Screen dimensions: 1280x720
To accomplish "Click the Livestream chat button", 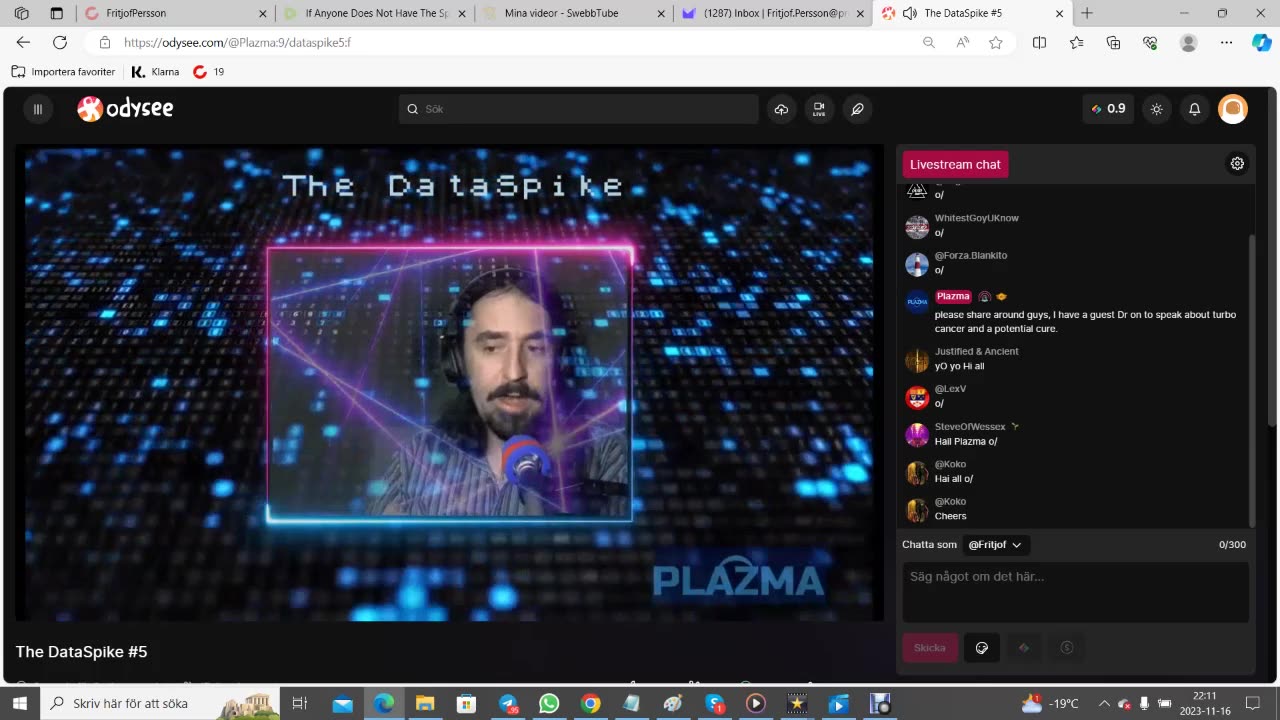I will click(x=955, y=164).
